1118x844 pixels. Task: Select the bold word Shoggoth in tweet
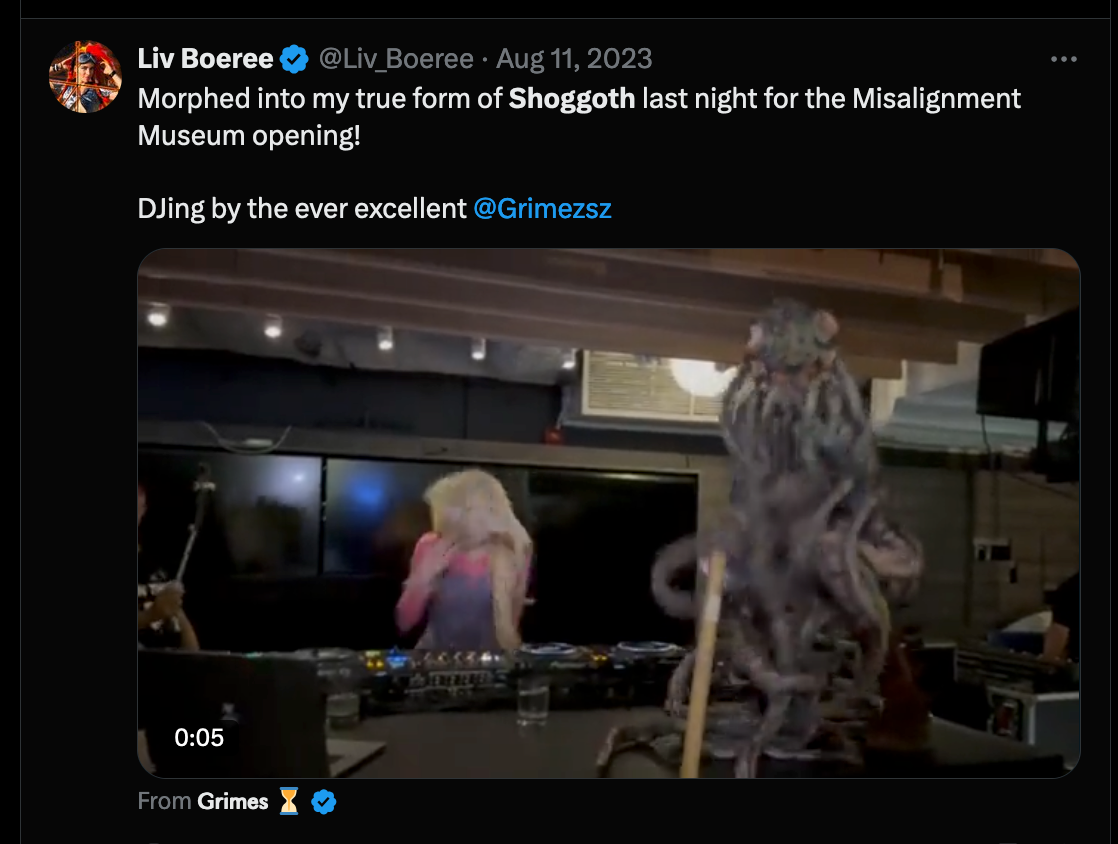pyautogui.click(x=572, y=98)
